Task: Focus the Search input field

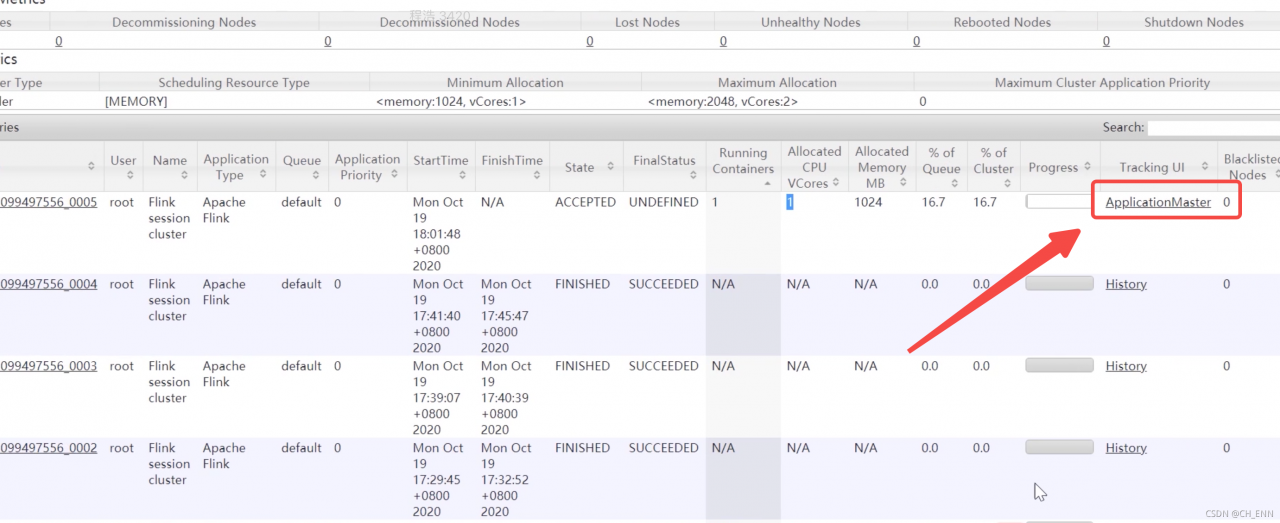Action: tap(1212, 128)
